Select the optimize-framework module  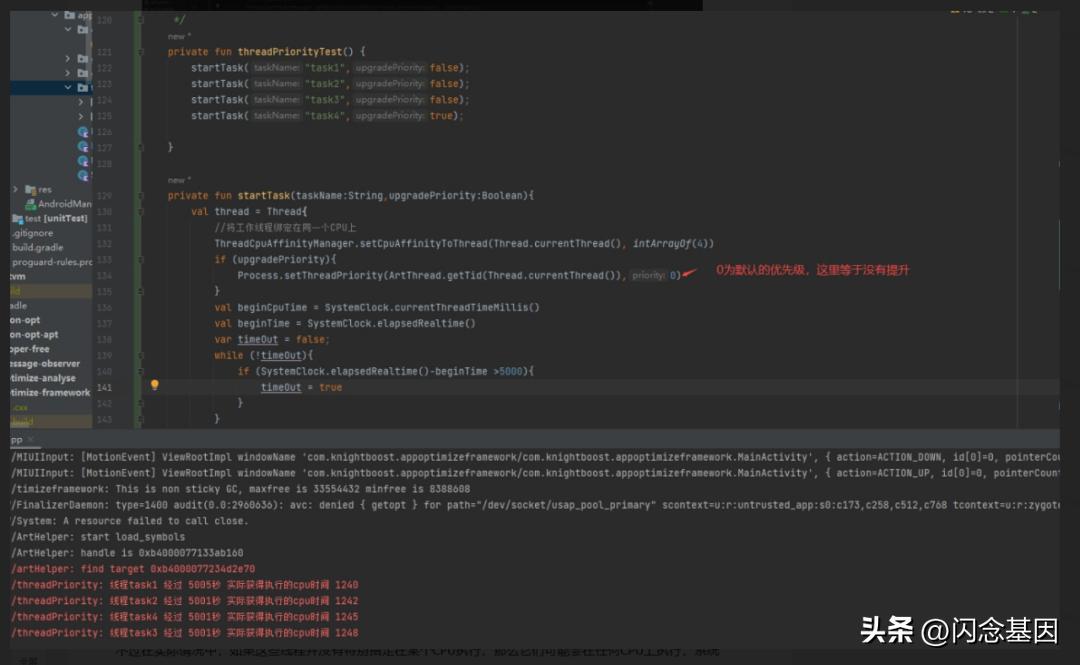[50, 393]
